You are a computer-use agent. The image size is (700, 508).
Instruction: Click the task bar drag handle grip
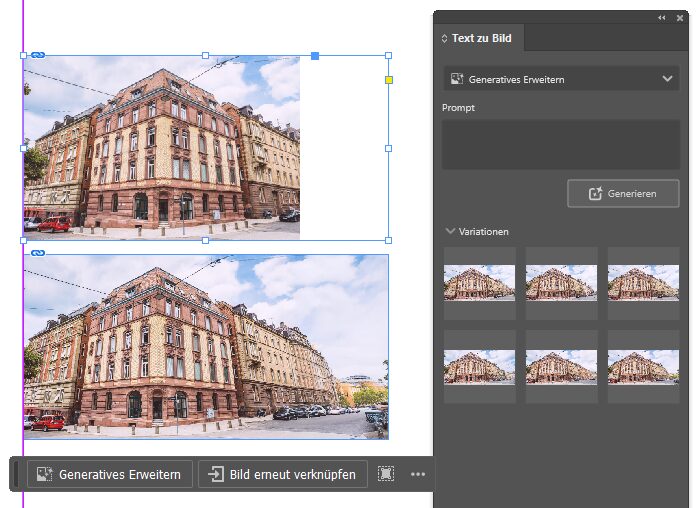click(17, 474)
